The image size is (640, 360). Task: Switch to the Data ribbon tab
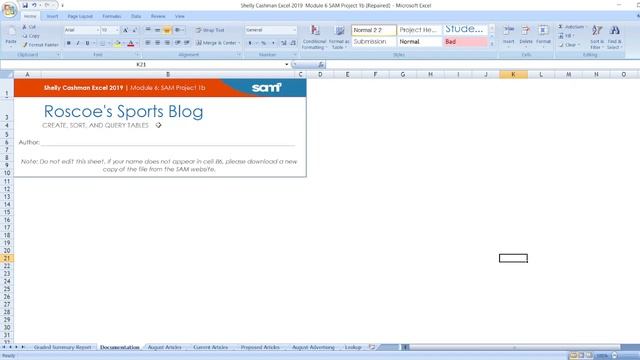(136, 16)
